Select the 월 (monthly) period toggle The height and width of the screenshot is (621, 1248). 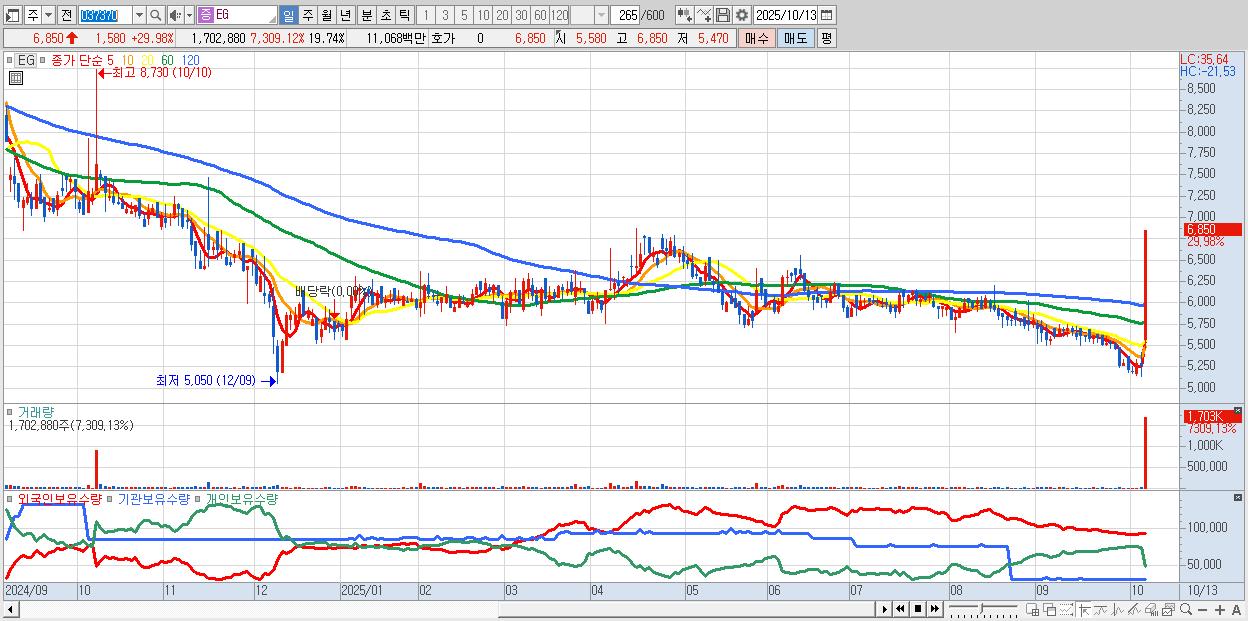coord(326,15)
